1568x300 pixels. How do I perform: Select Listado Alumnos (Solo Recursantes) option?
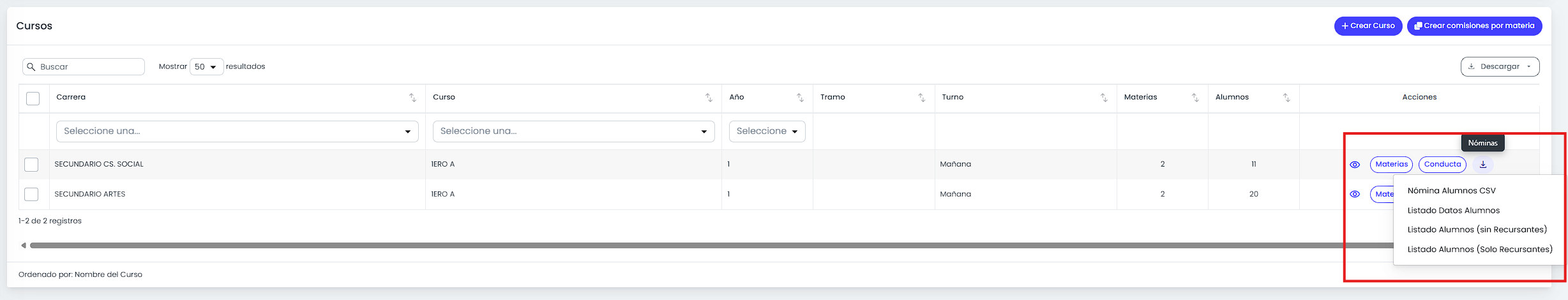coord(1480,250)
